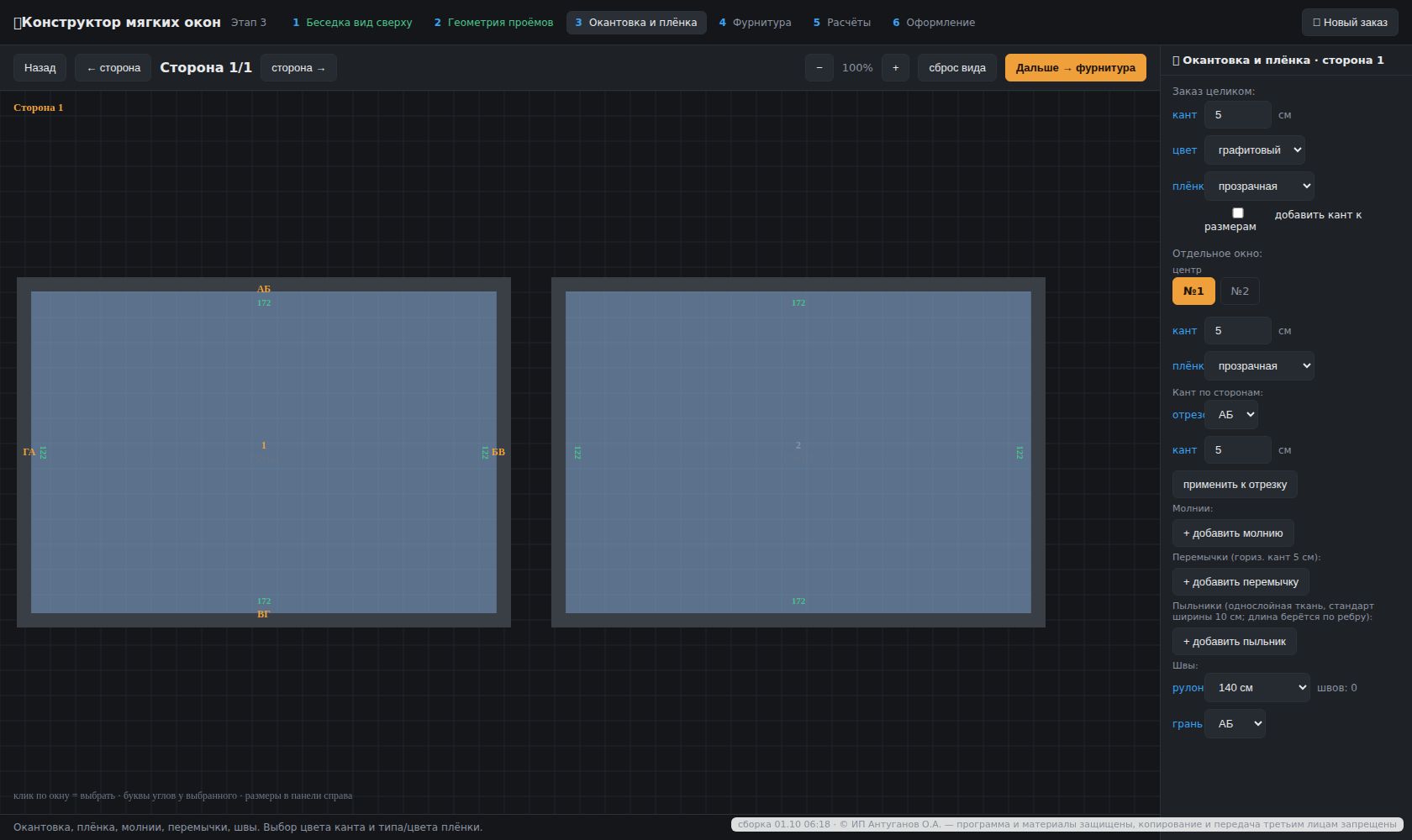Open the "грань" АБ dropdown
The width and height of the screenshot is (1412, 840).
tap(1235, 724)
